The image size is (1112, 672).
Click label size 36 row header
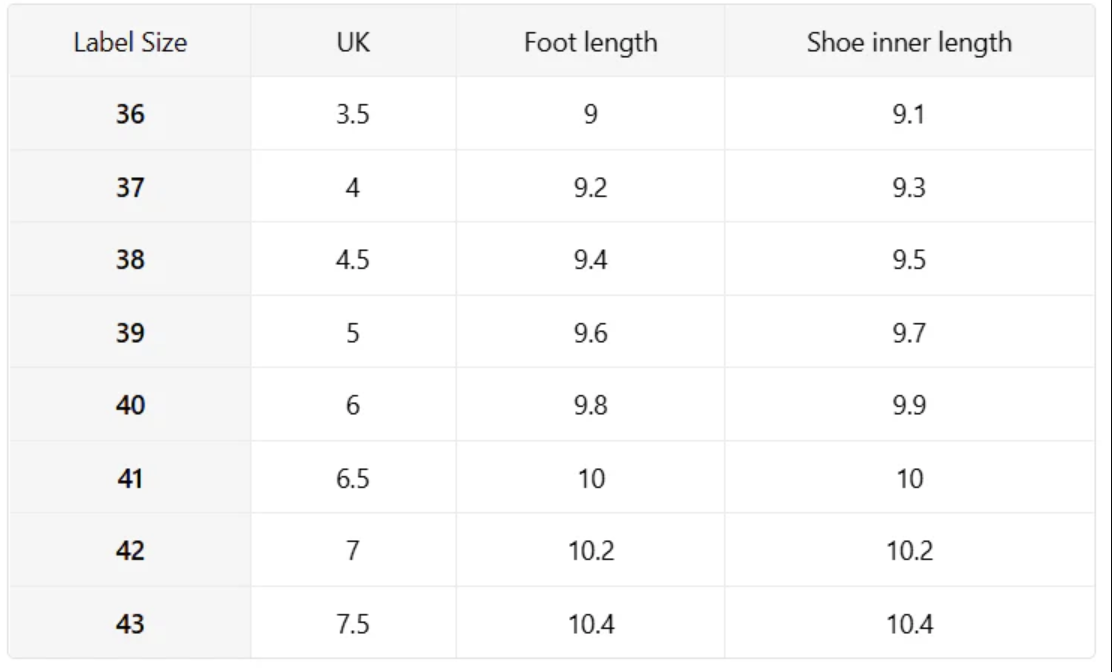pyautogui.click(x=130, y=114)
